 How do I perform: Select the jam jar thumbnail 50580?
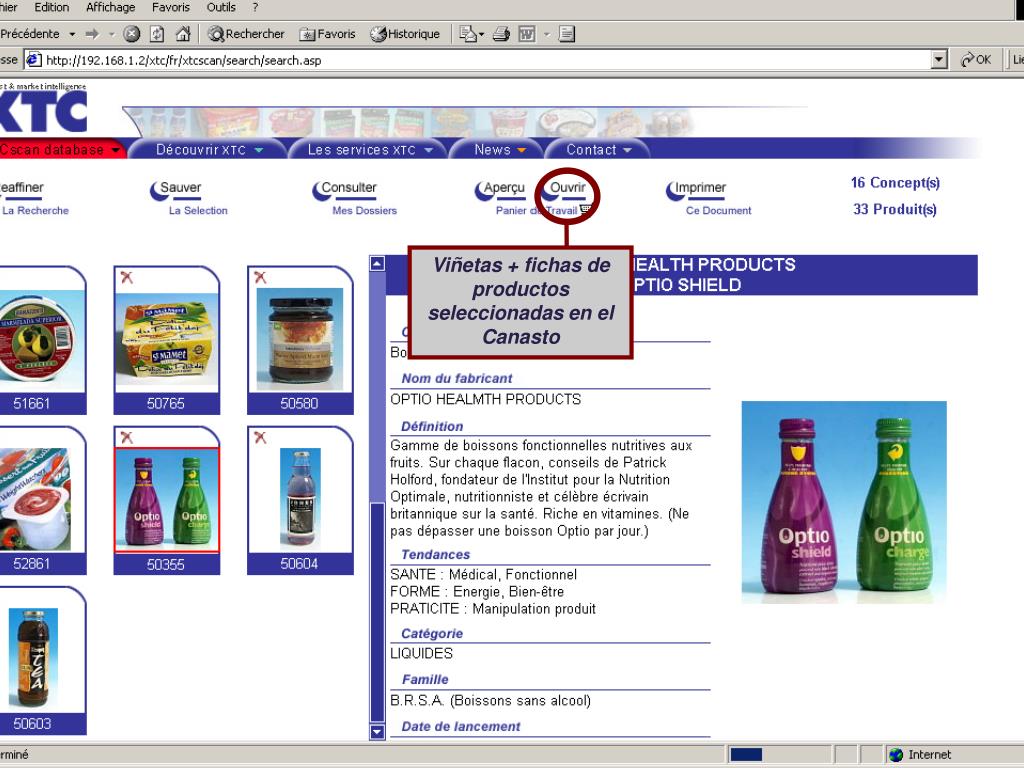tap(300, 339)
